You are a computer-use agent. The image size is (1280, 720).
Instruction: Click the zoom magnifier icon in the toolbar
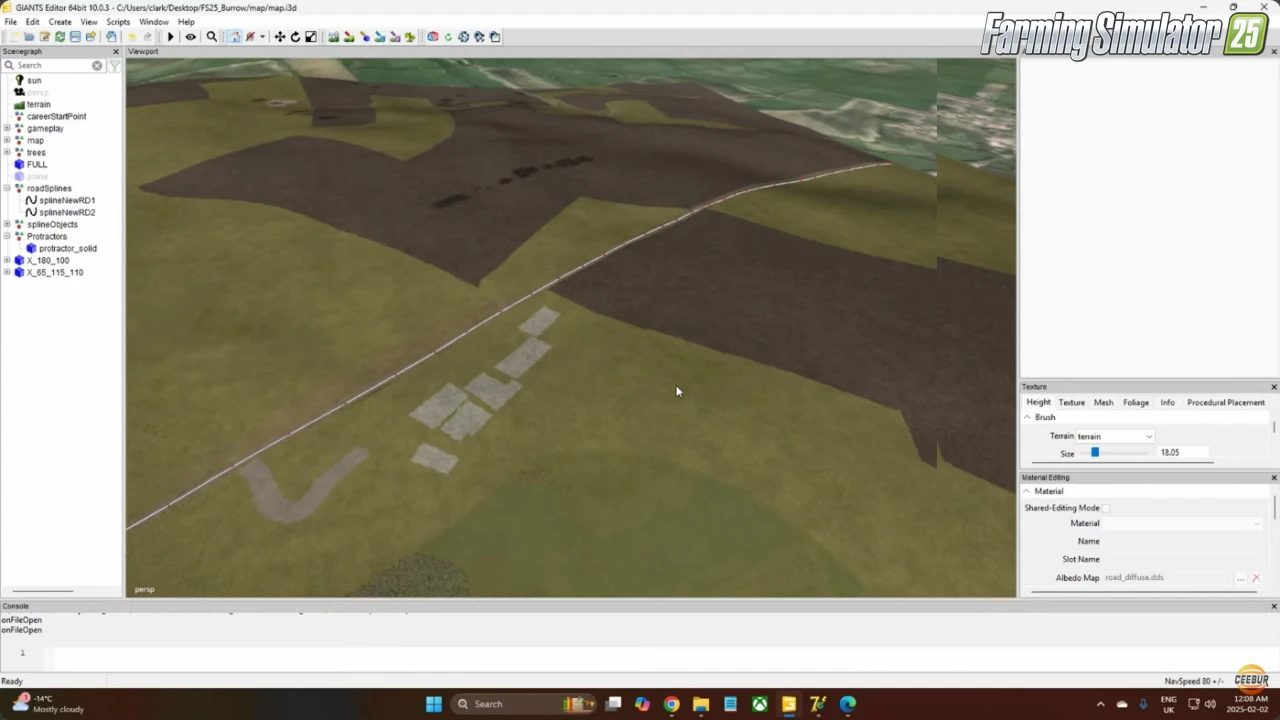pos(212,37)
